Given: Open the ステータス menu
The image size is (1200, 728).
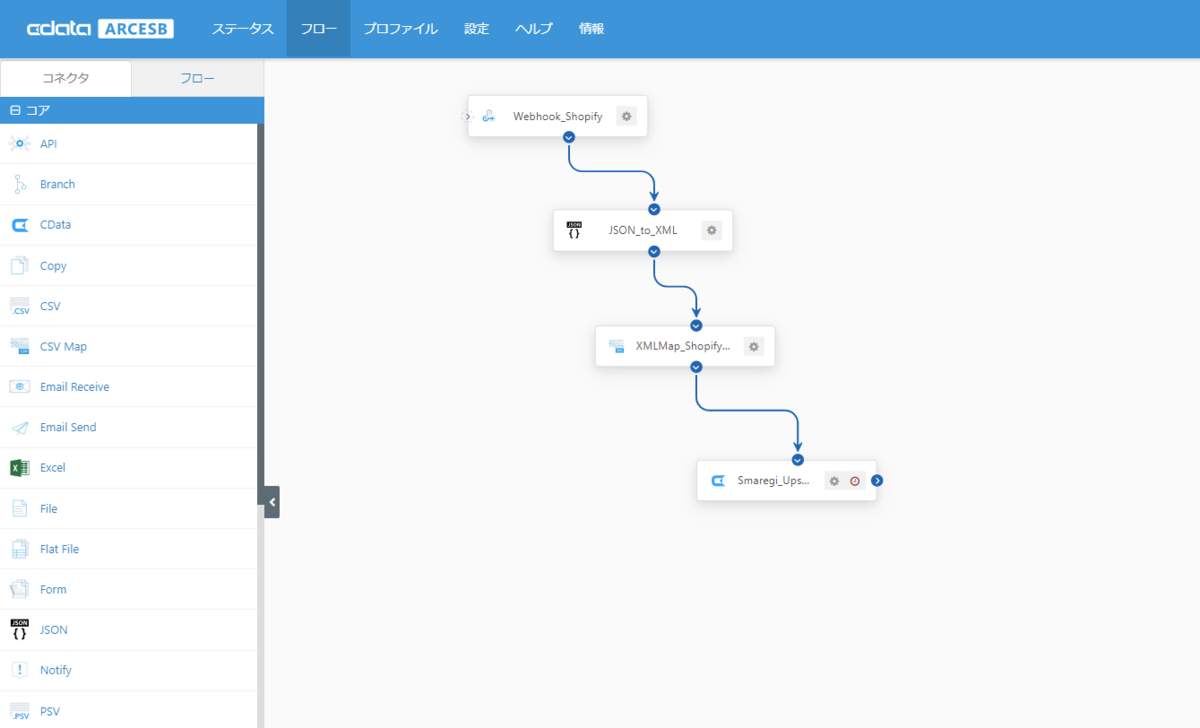Looking at the screenshot, I should 242,28.
